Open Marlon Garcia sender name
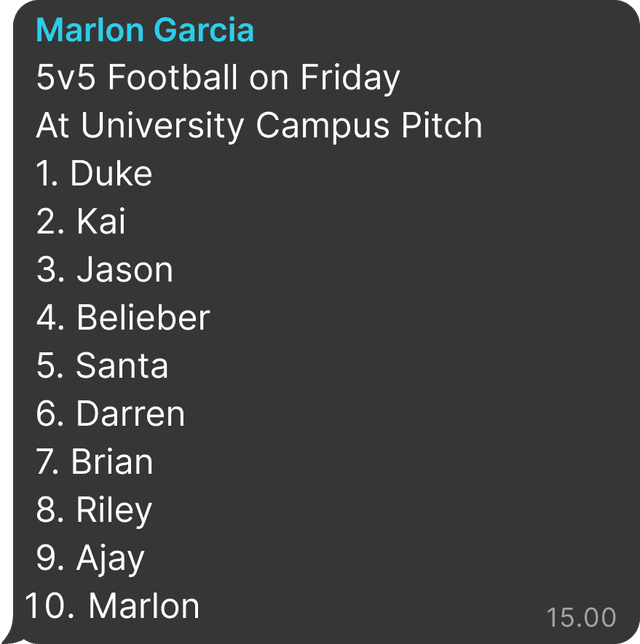 pos(145,30)
